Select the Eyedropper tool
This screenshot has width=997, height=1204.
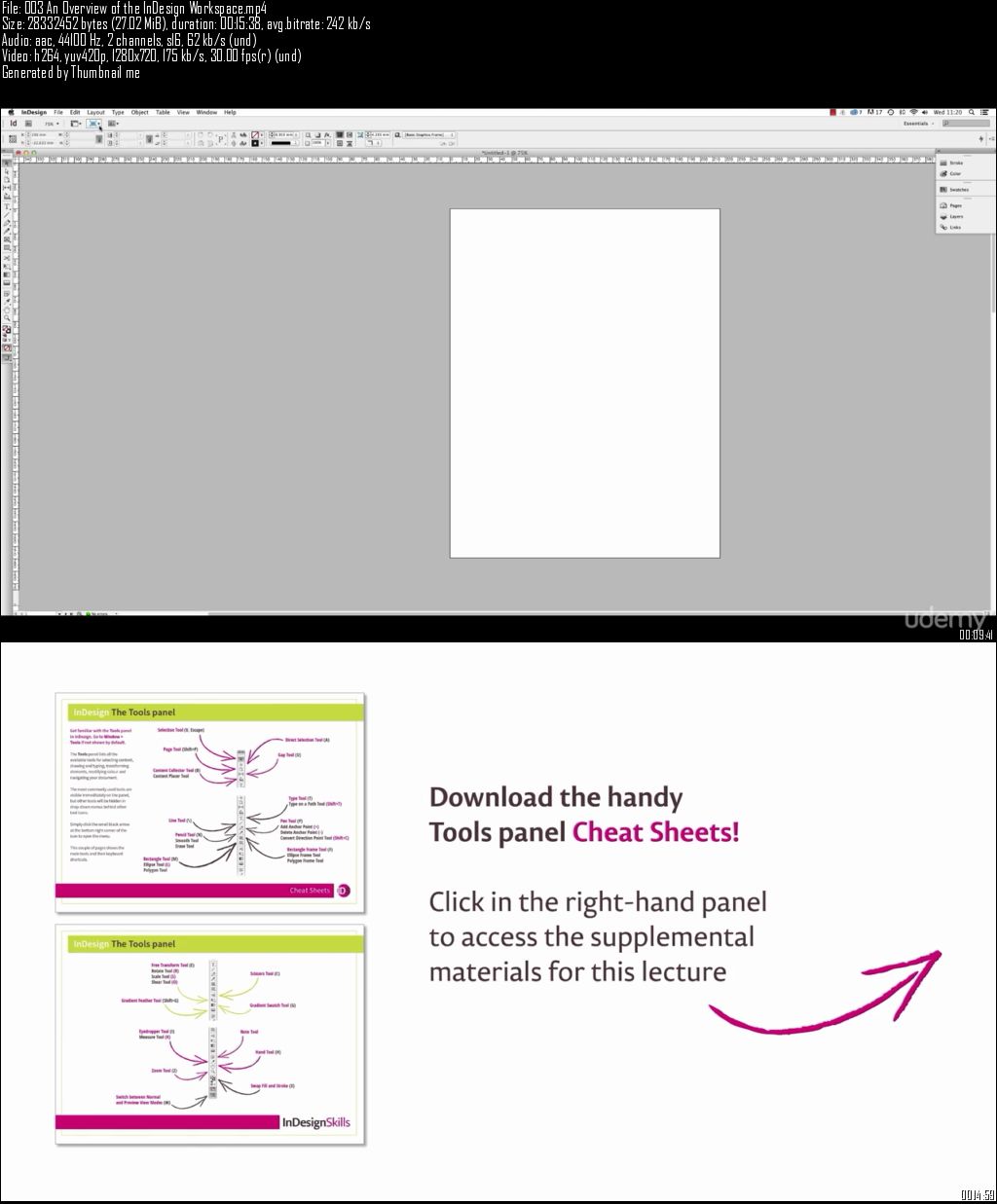pyautogui.click(x=7, y=301)
